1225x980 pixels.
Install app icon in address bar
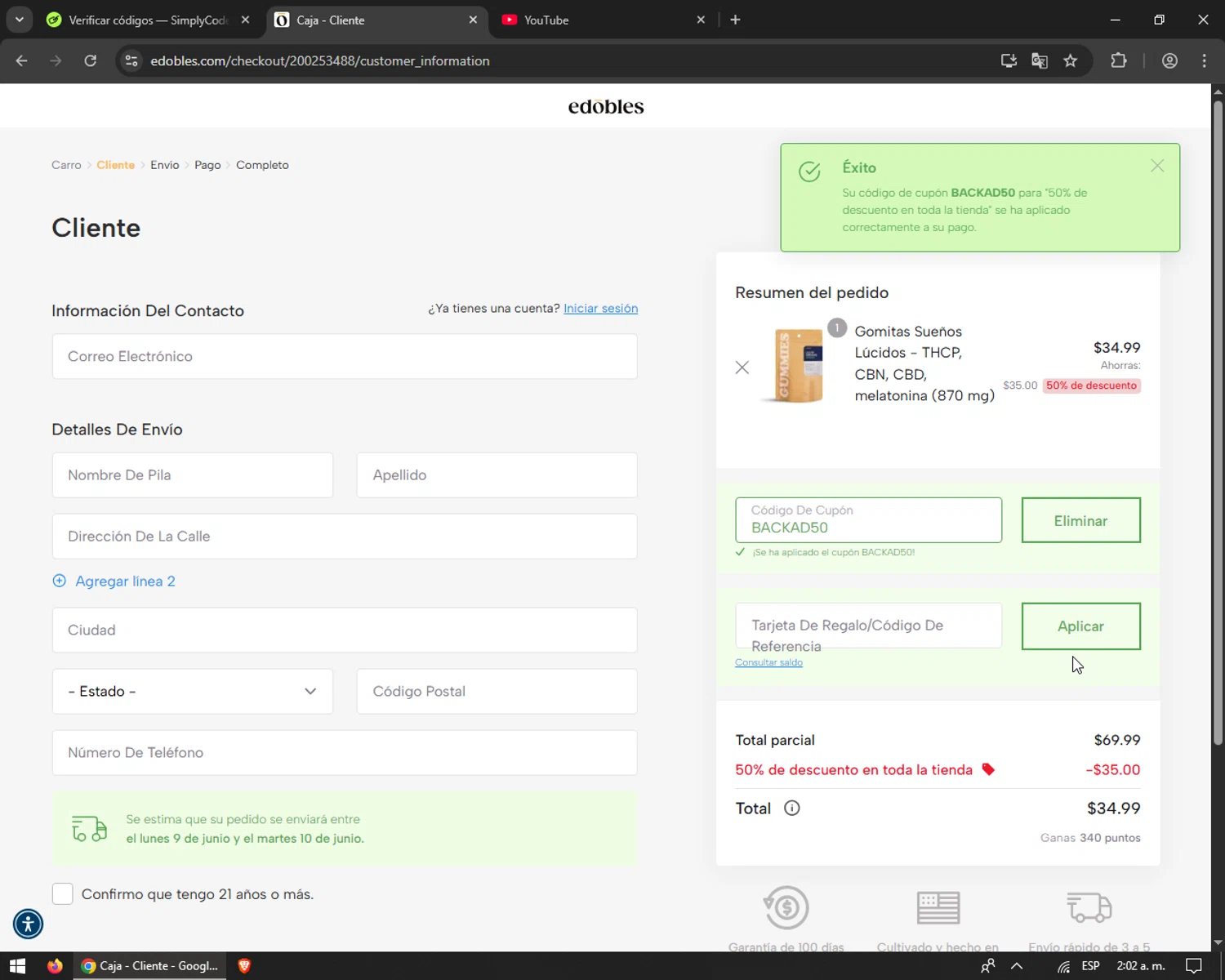point(1009,60)
